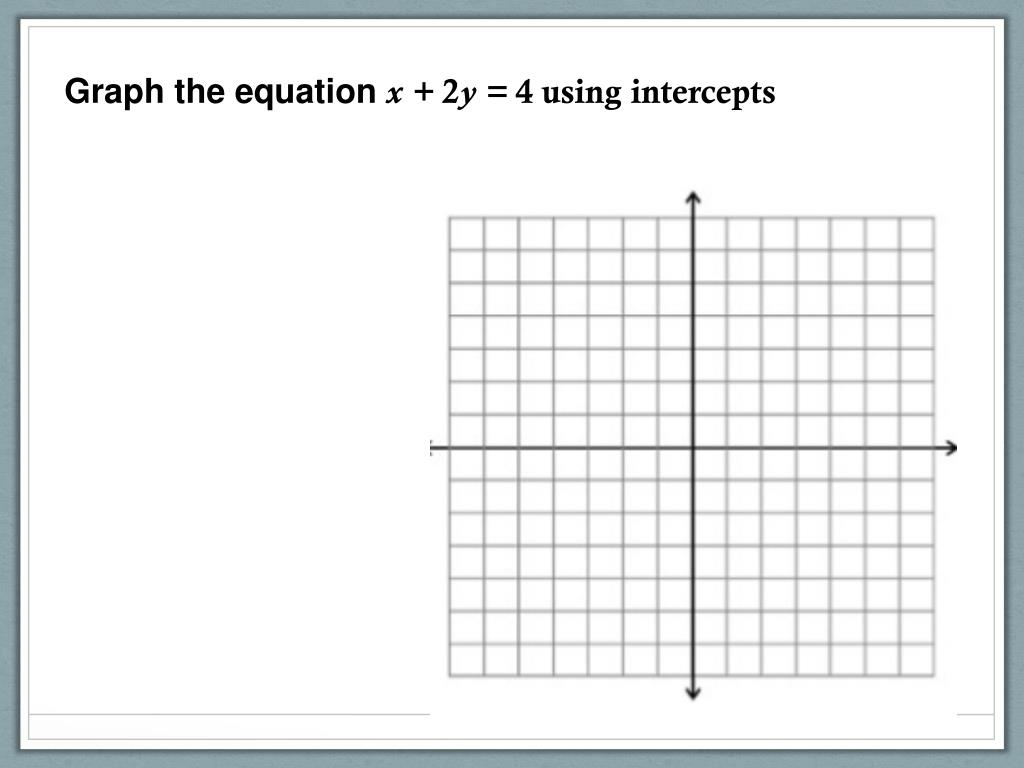1024x768 pixels.
Task: Click the bottom-right corner cell of the grid
Action: tap(917, 660)
